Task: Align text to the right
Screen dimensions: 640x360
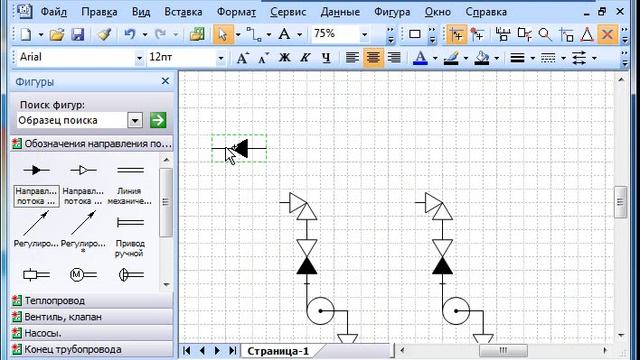Action: (x=394, y=58)
